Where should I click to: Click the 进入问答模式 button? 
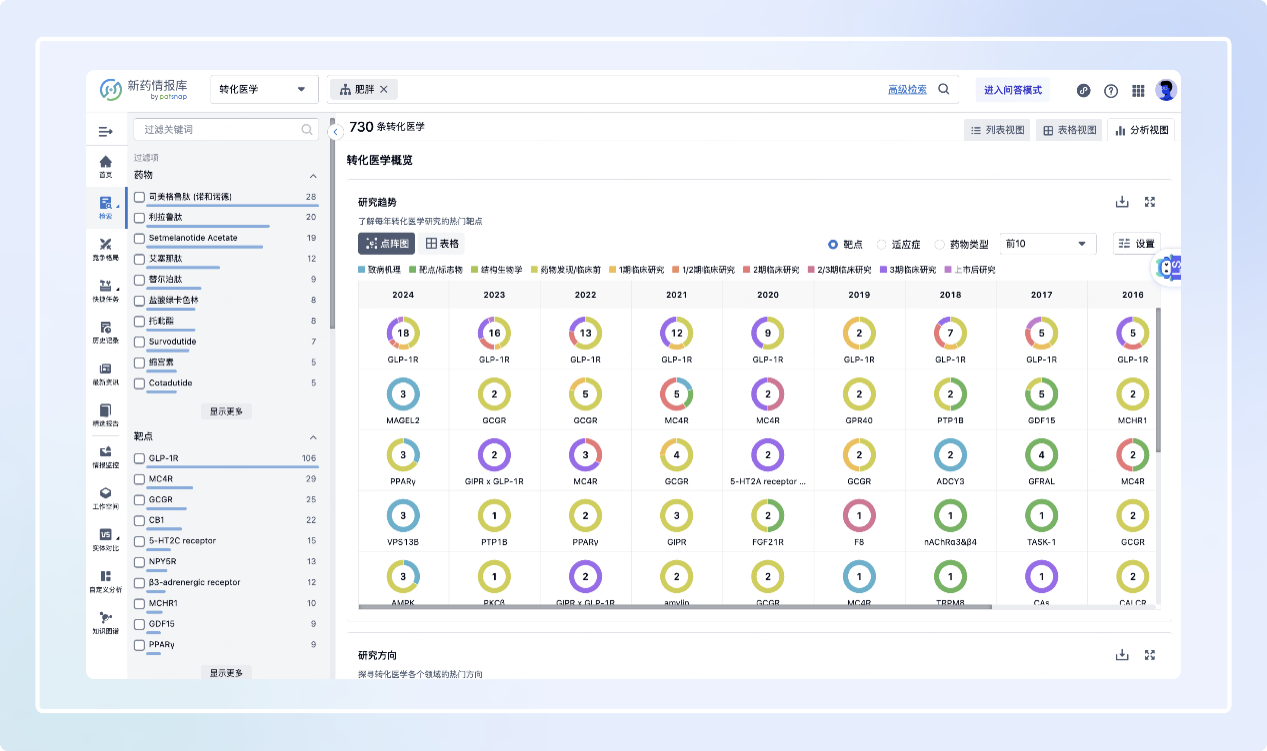point(1012,90)
